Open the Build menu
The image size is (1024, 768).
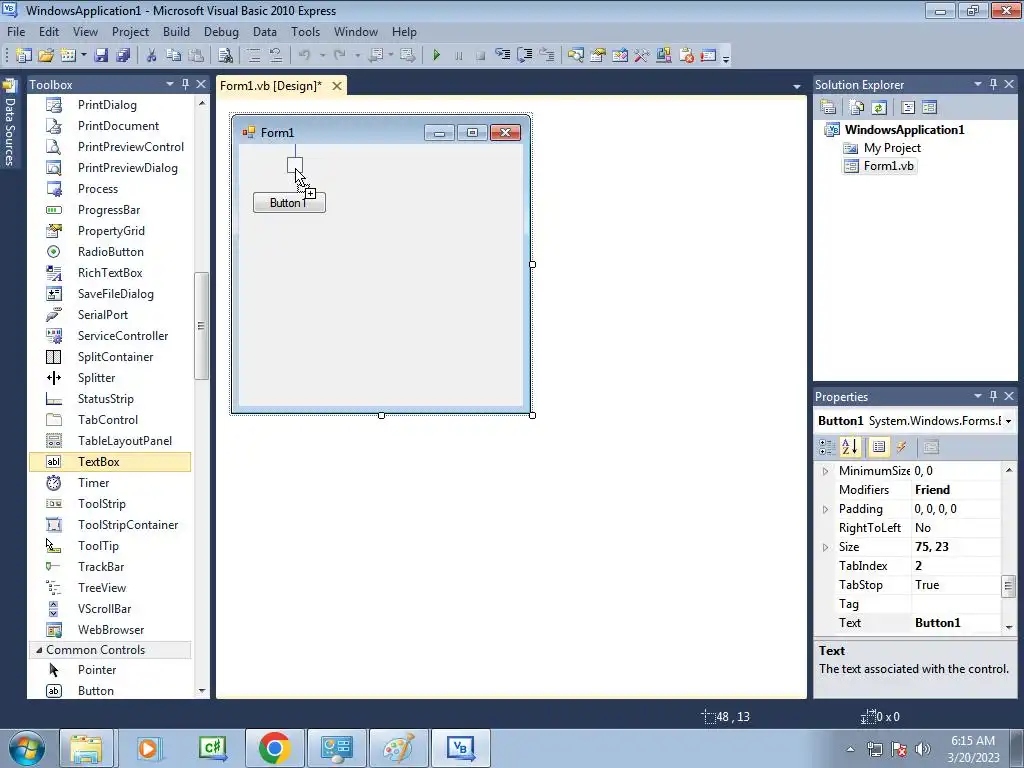(176, 31)
